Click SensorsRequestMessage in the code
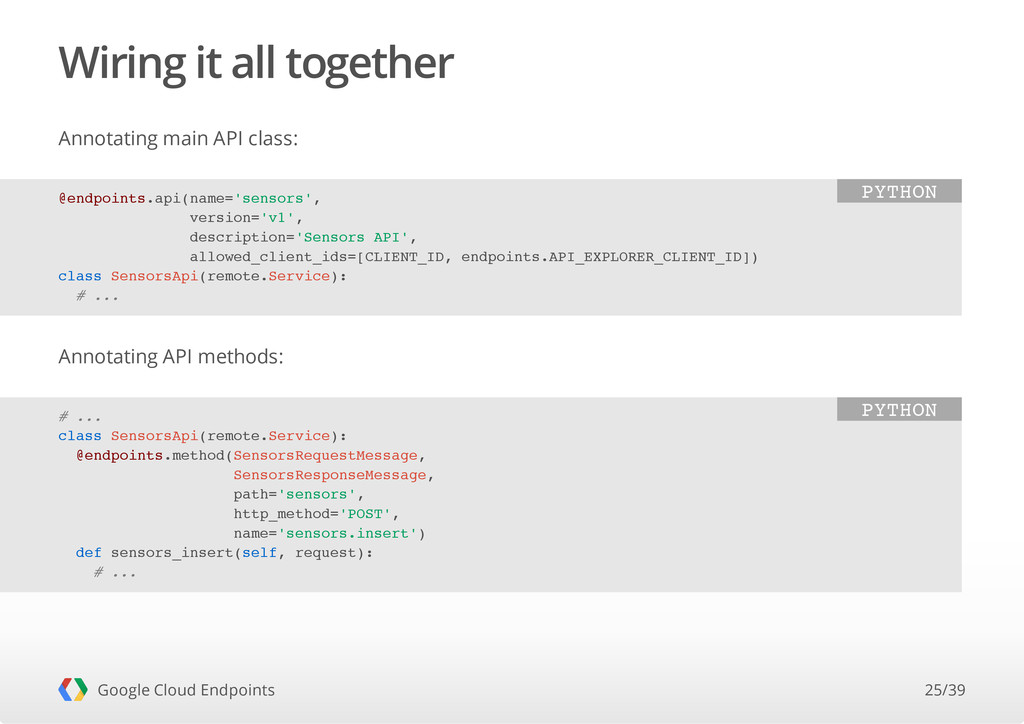1024x724 pixels. 325,456
